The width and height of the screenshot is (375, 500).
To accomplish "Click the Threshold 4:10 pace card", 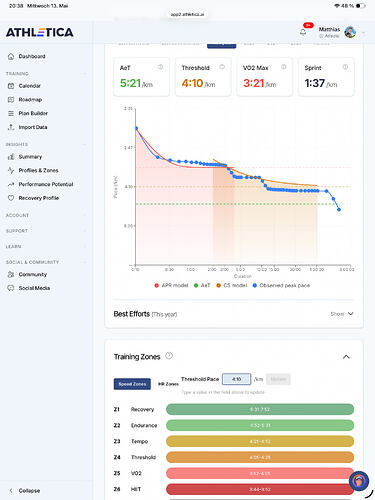I will (203, 77).
